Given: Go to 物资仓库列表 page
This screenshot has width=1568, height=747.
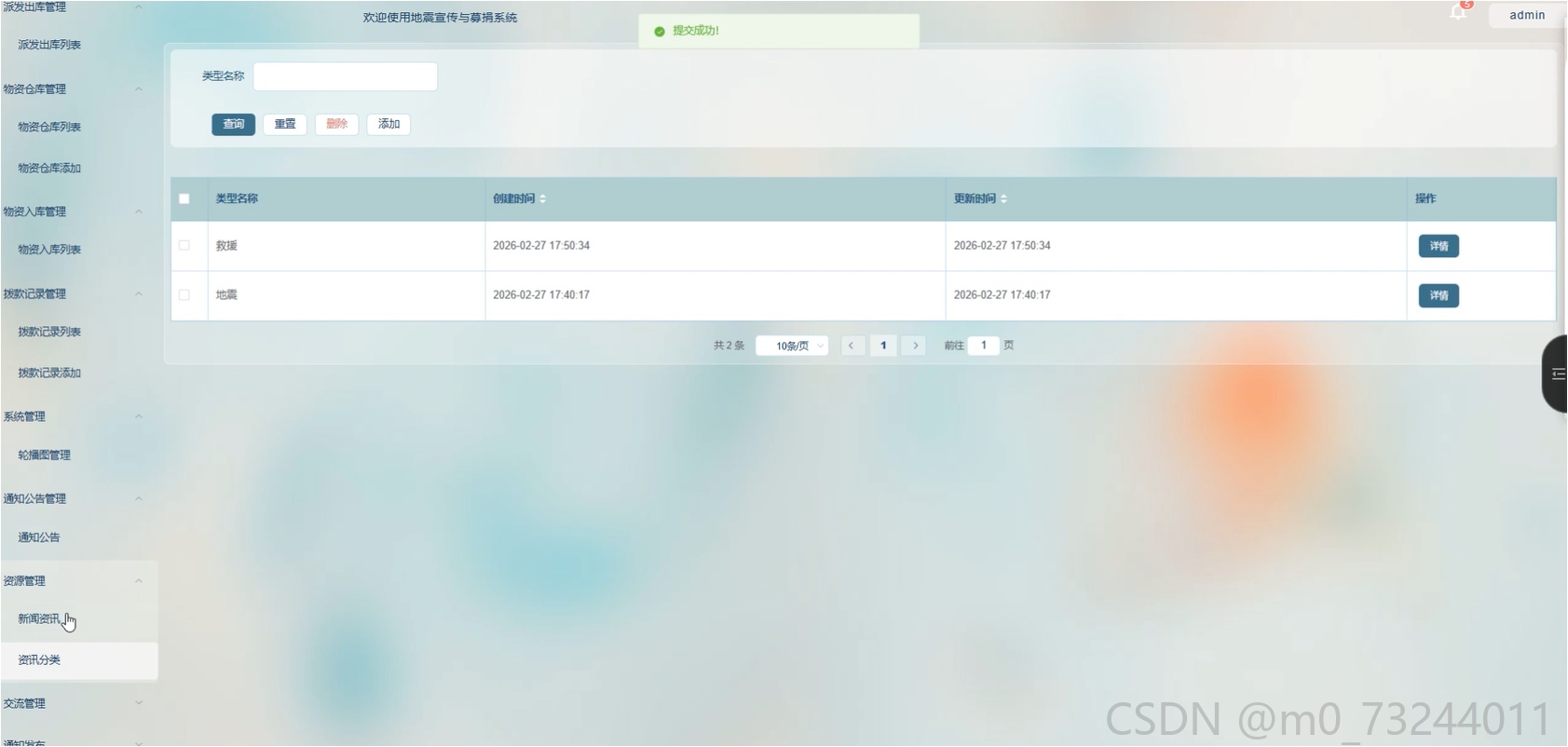Looking at the screenshot, I should pos(49,127).
